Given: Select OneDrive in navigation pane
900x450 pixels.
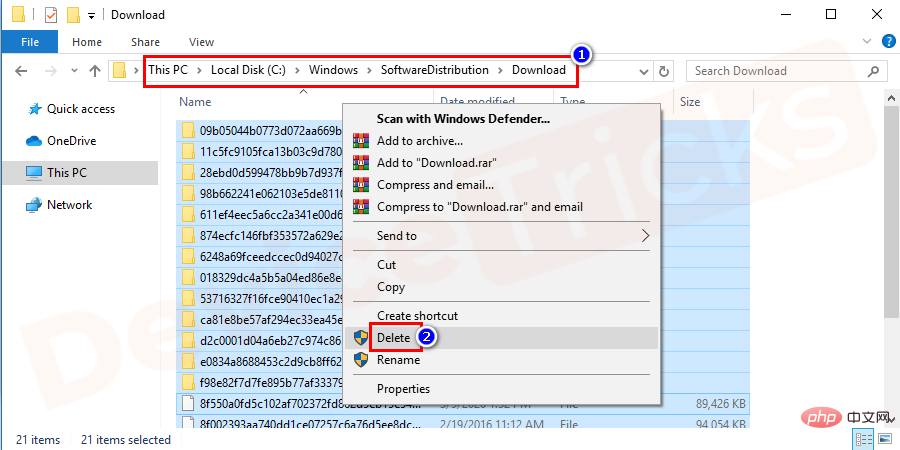Looking at the screenshot, I should 61,141.
